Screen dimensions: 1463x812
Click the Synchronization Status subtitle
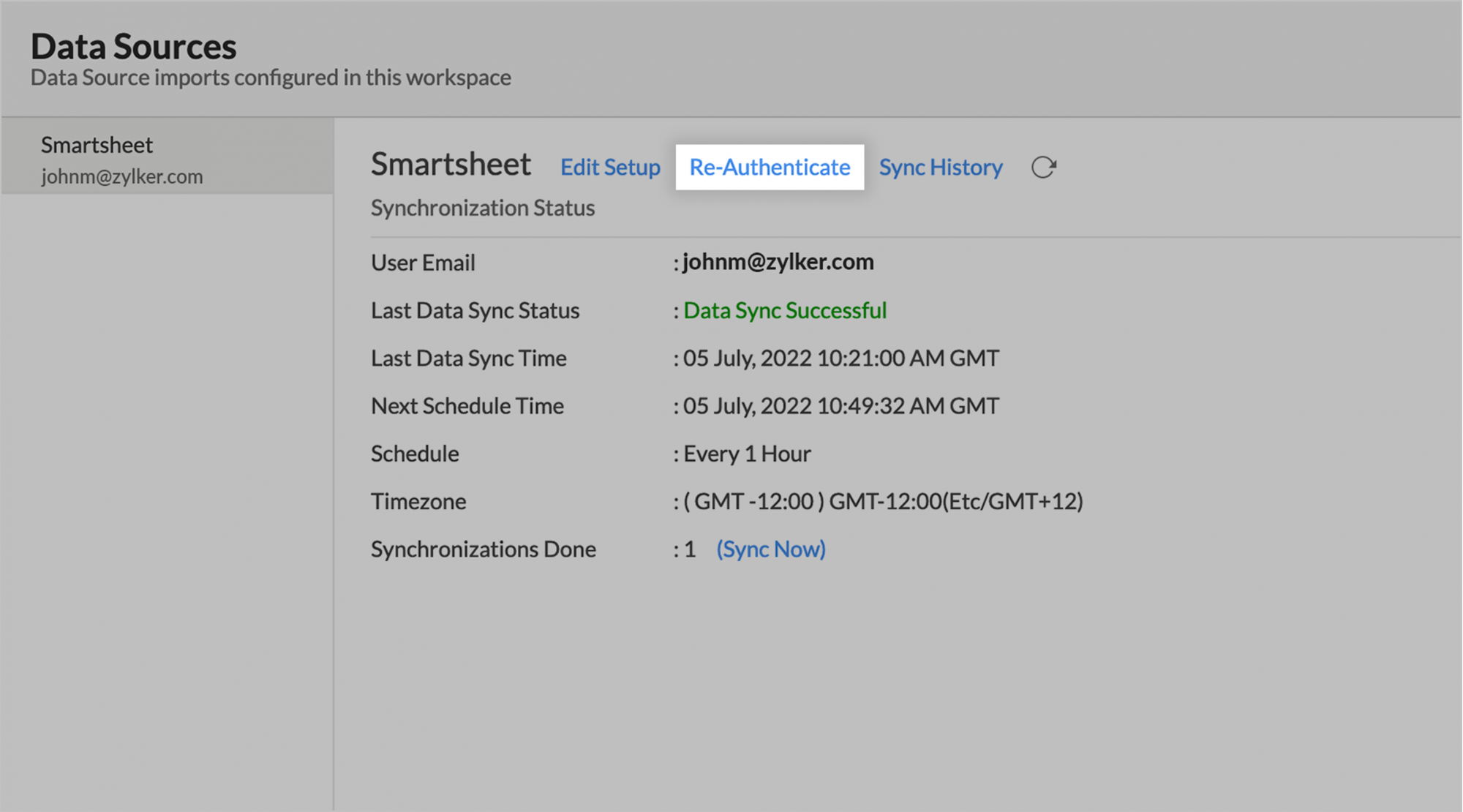coord(483,208)
